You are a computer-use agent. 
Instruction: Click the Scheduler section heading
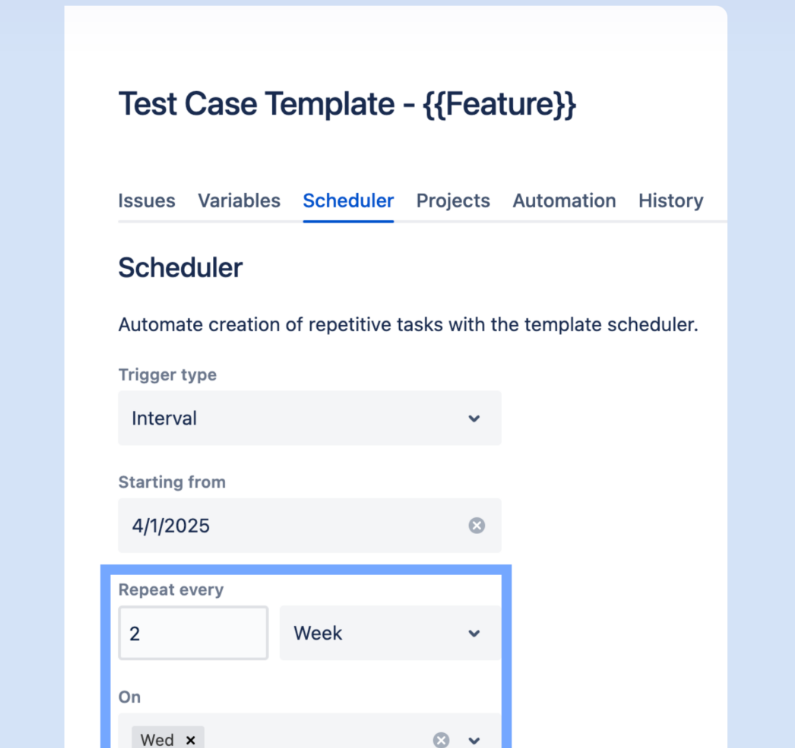[x=180, y=268]
